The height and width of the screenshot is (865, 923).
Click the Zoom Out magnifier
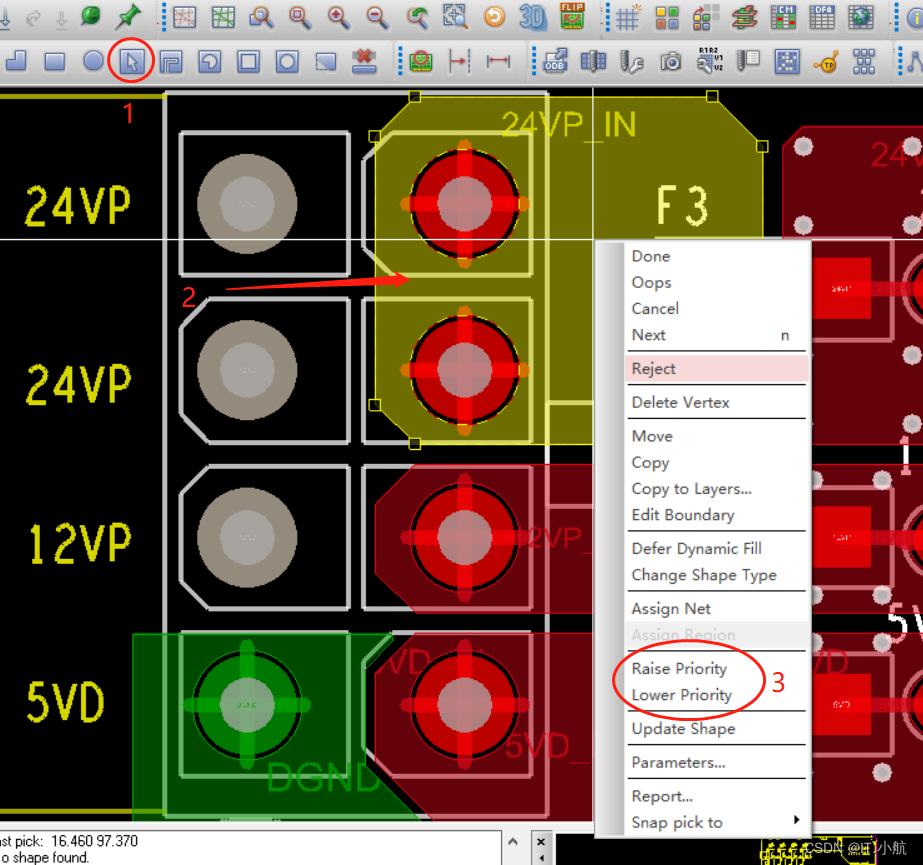[x=377, y=17]
